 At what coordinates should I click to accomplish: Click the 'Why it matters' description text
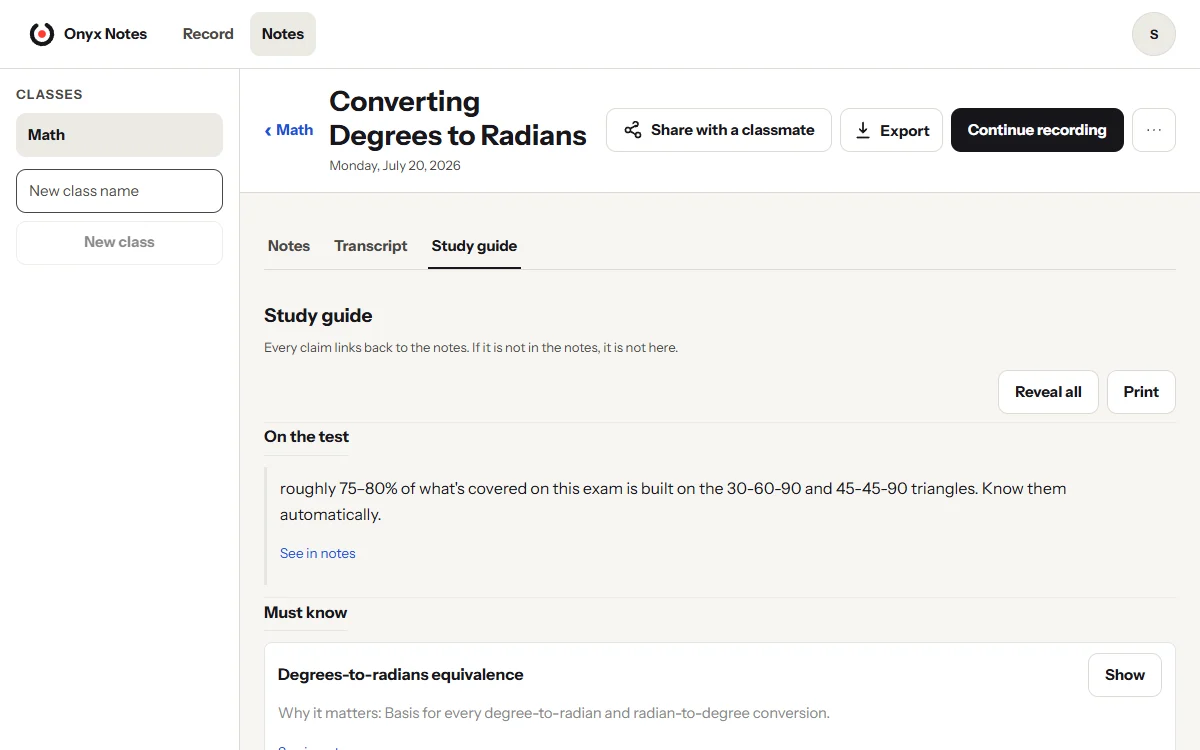pos(554,714)
